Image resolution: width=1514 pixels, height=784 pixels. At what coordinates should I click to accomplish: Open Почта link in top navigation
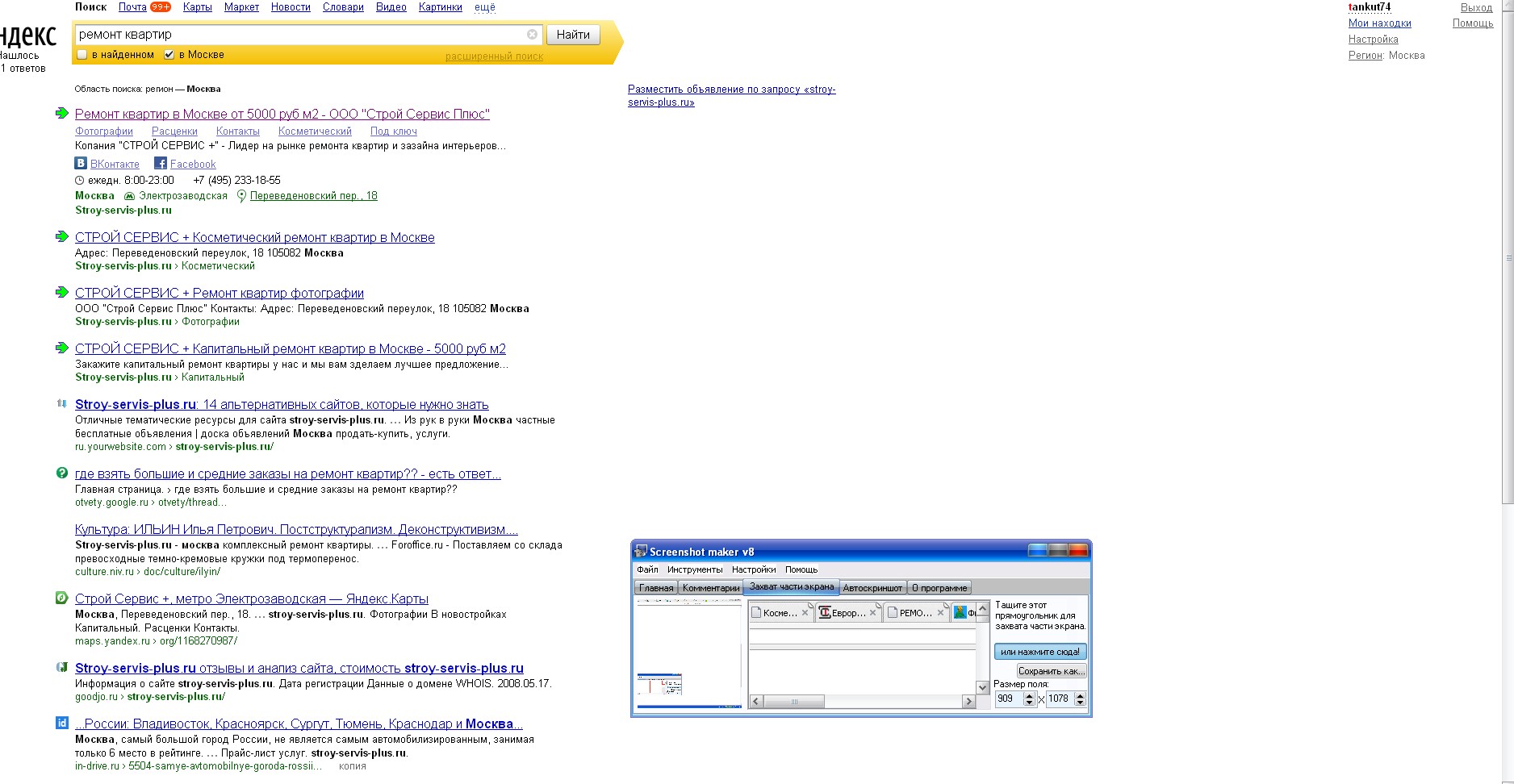[132, 7]
